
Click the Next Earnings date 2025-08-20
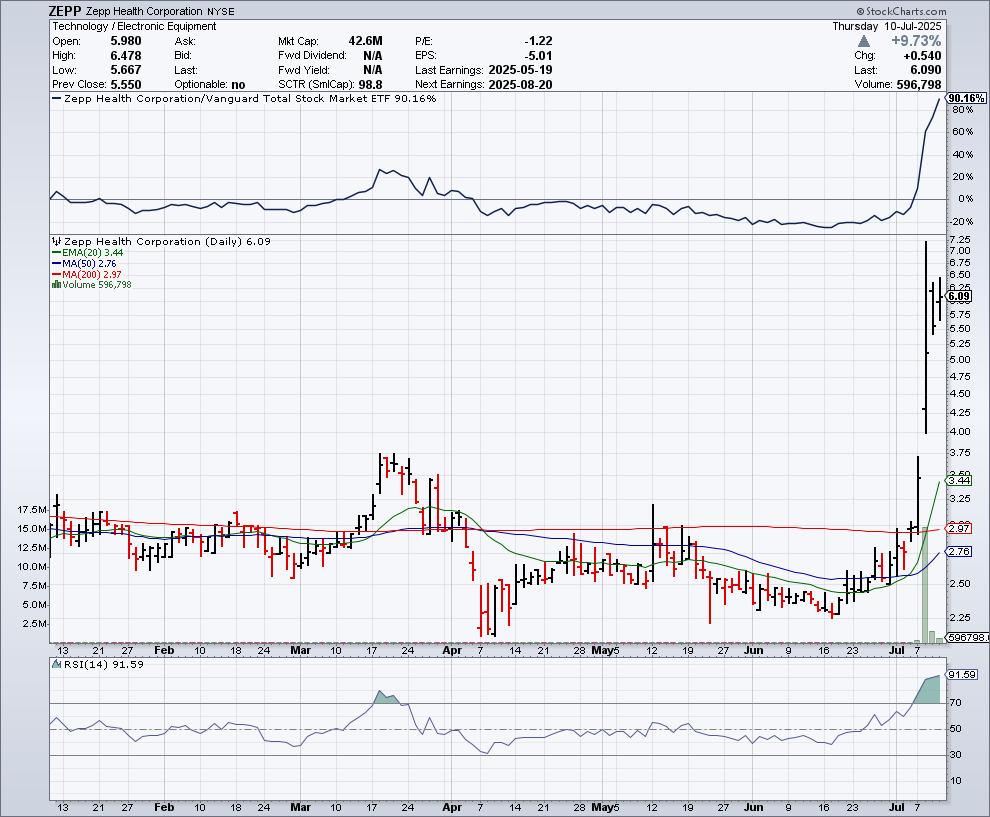click(520, 85)
